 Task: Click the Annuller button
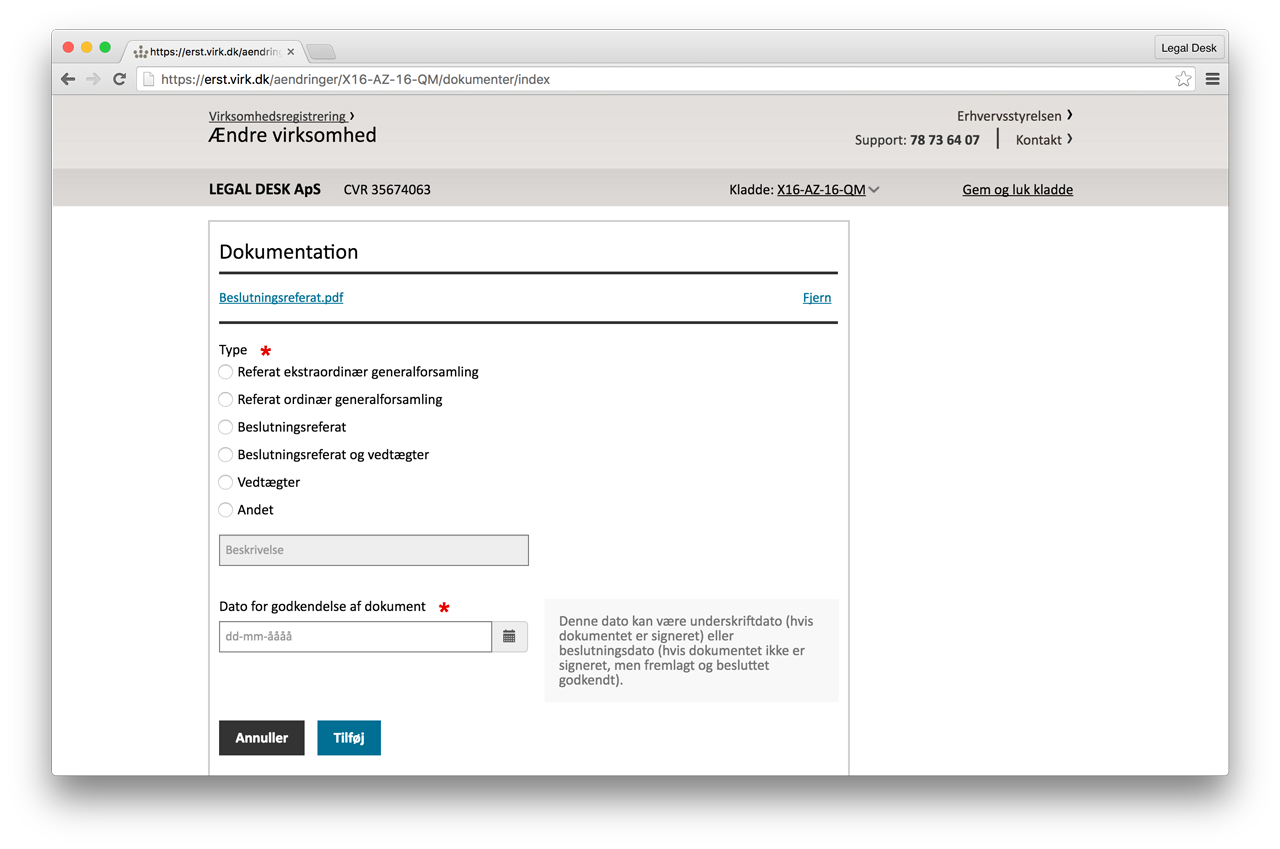pos(262,738)
